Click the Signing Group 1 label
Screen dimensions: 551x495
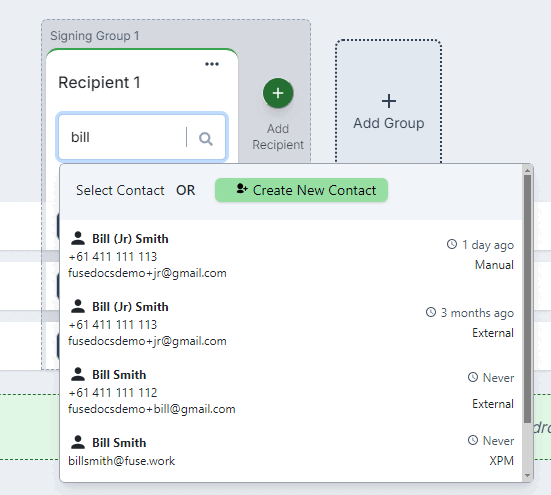pyautogui.click(x=95, y=36)
